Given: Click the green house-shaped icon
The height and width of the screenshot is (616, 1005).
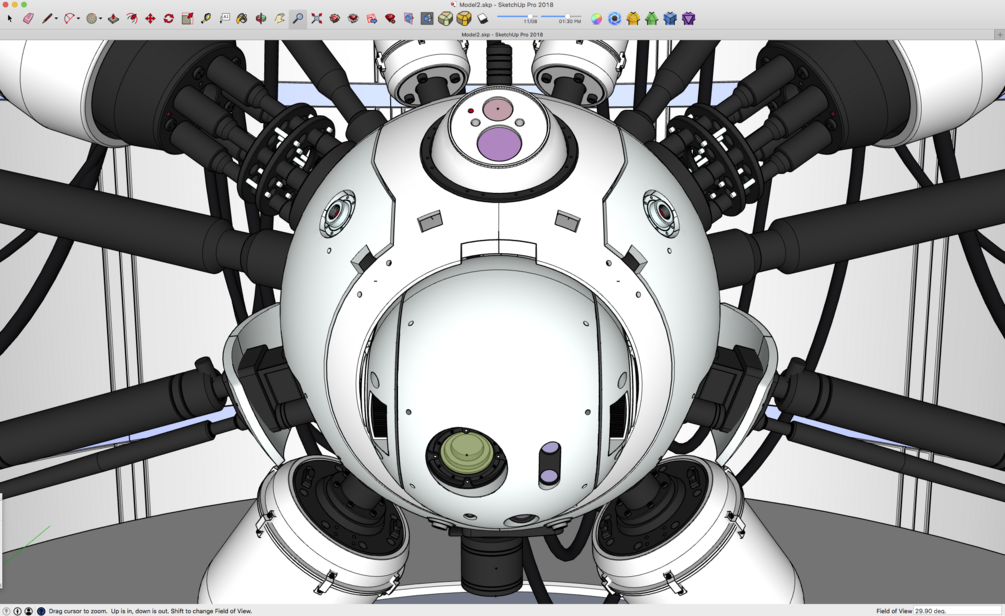Looking at the screenshot, I should click(652, 19).
